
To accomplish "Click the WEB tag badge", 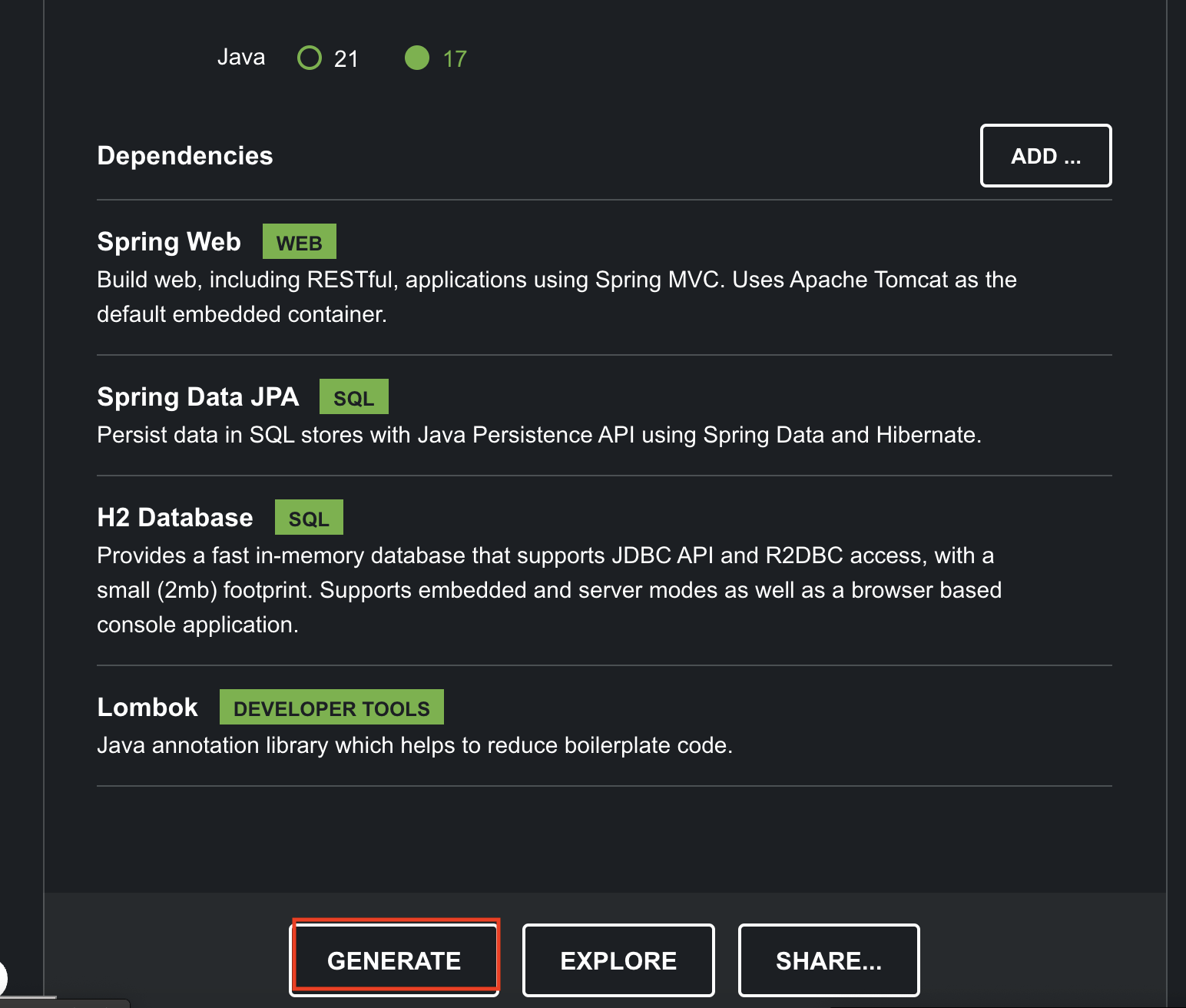I will point(300,242).
